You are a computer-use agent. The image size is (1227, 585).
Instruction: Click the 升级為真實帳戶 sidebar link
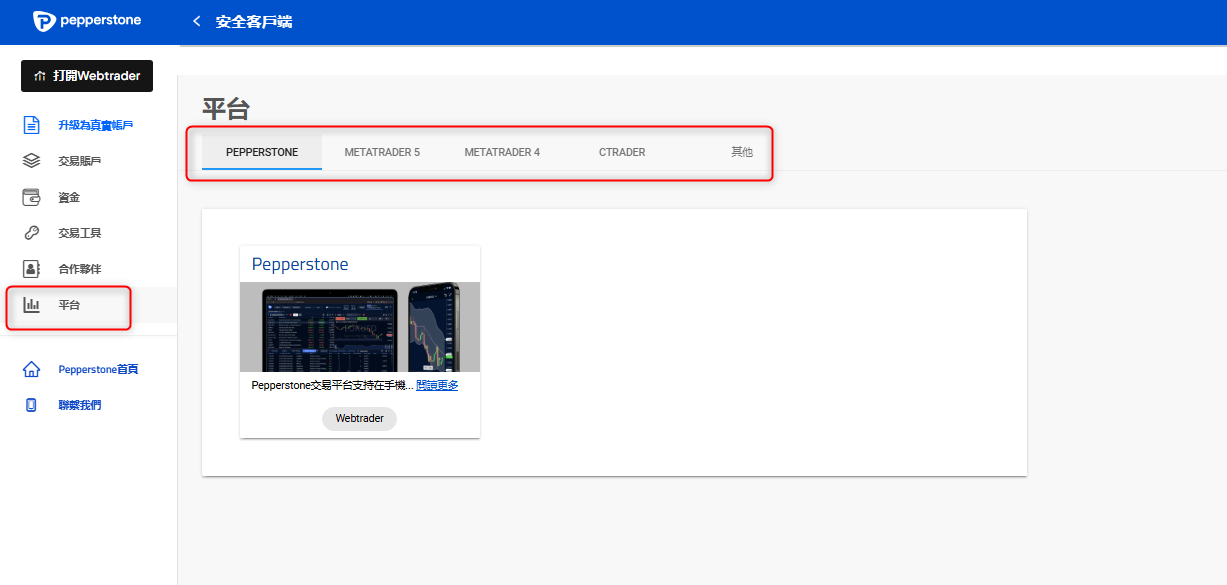[x=96, y=125]
